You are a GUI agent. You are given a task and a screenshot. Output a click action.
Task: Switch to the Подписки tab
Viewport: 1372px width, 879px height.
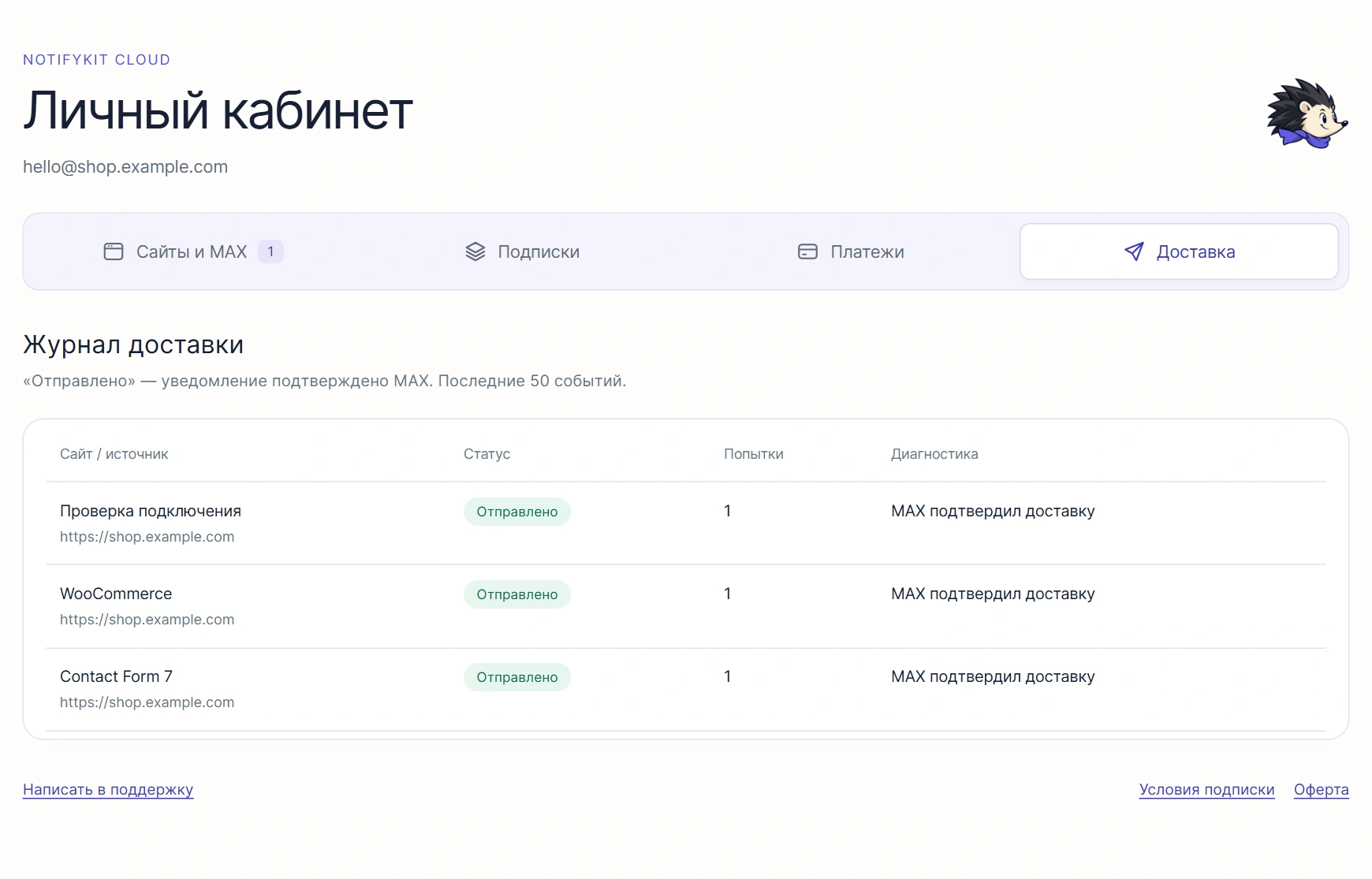(x=522, y=251)
